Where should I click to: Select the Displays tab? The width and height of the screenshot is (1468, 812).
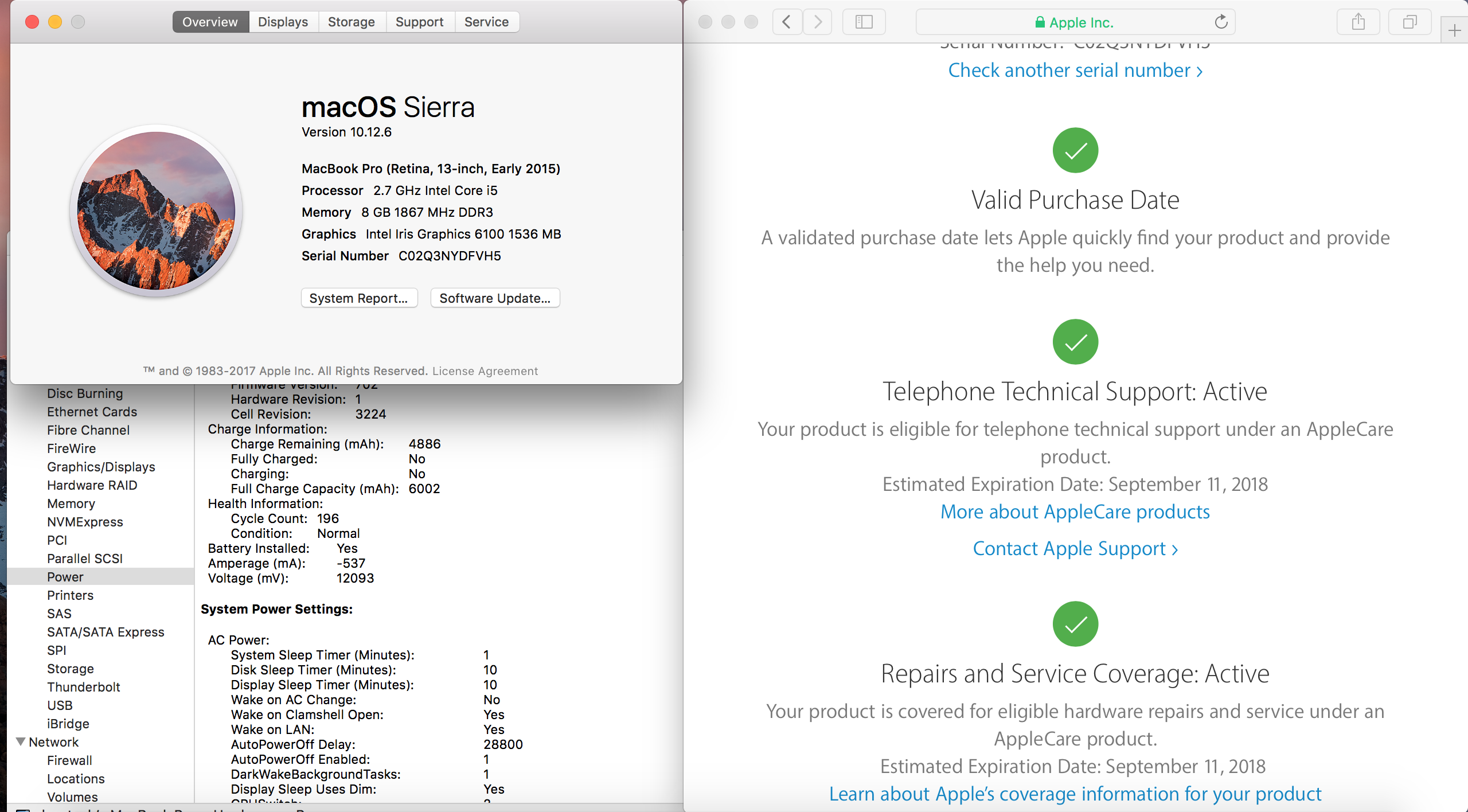[281, 21]
